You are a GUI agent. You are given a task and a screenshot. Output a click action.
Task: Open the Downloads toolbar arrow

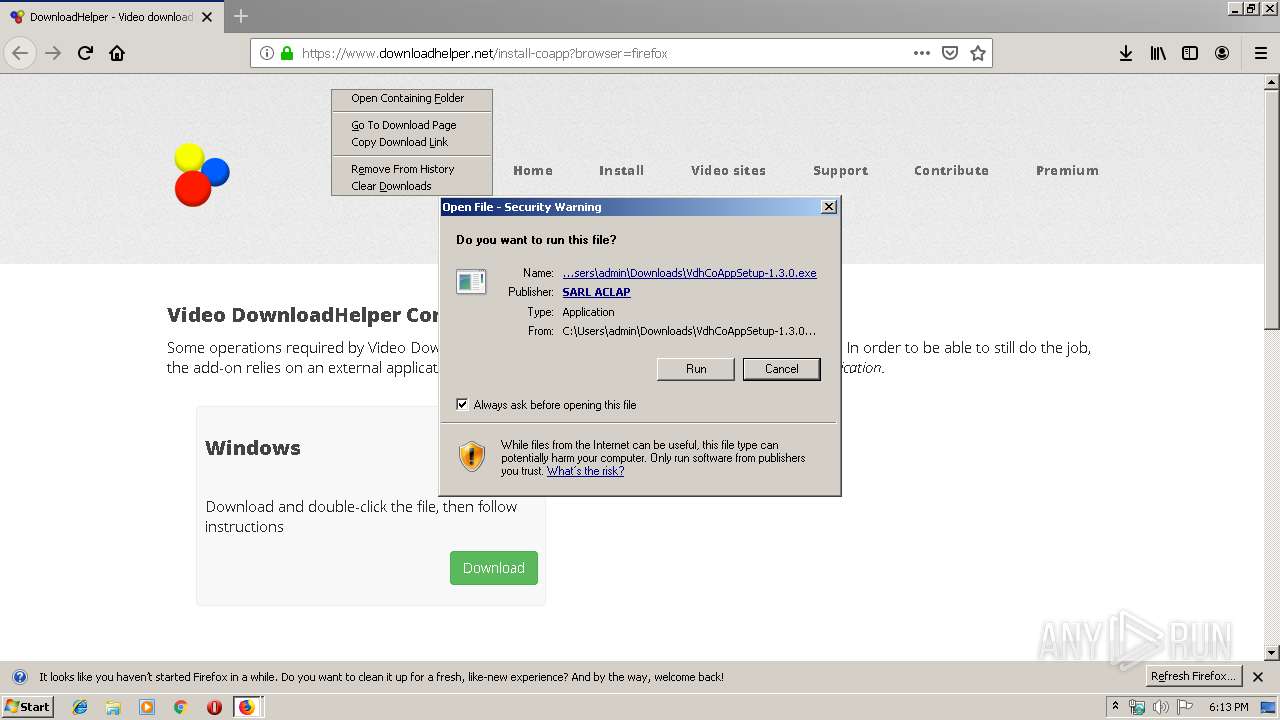1126,53
